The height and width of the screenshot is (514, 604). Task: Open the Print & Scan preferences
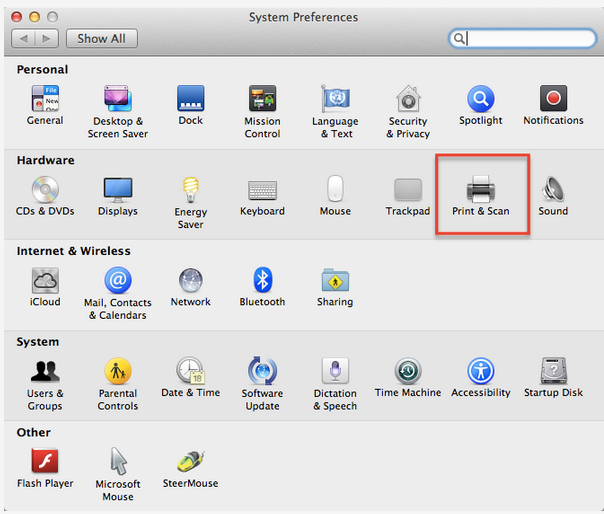pyautogui.click(x=481, y=190)
